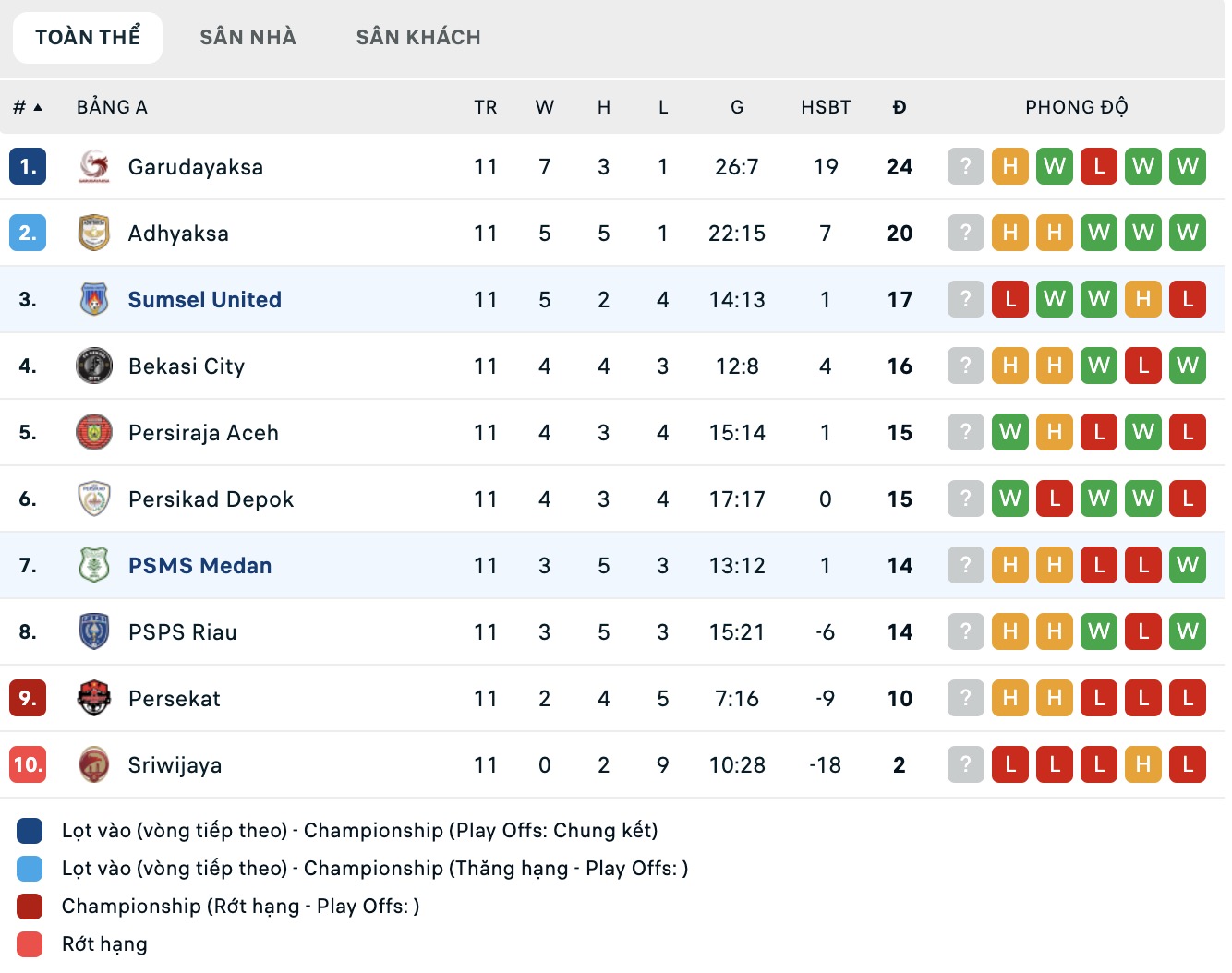Click the Garudayaksa club crest logo

(94, 166)
